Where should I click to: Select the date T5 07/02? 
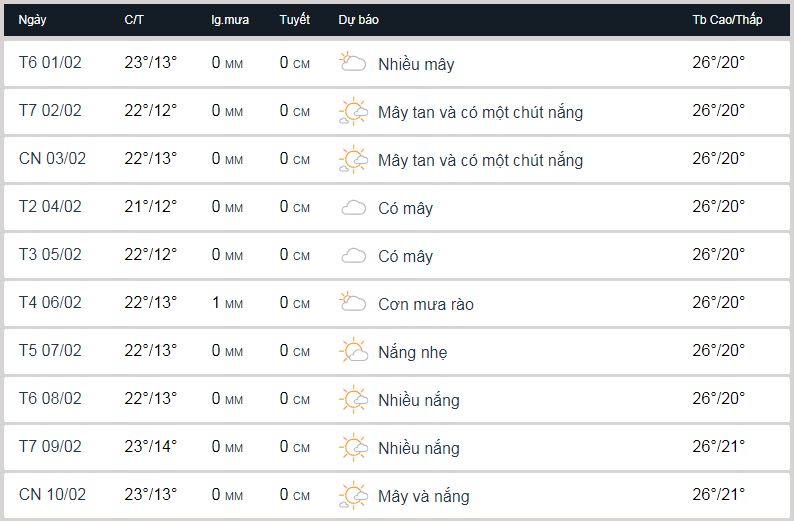click(50, 350)
